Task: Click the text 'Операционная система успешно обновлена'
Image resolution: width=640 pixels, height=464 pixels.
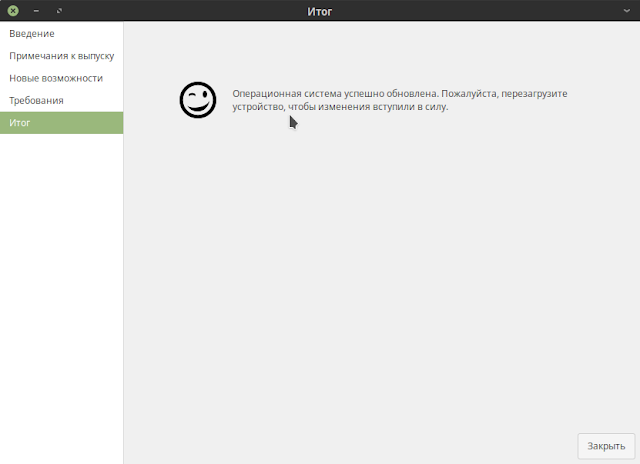Action: [x=335, y=93]
